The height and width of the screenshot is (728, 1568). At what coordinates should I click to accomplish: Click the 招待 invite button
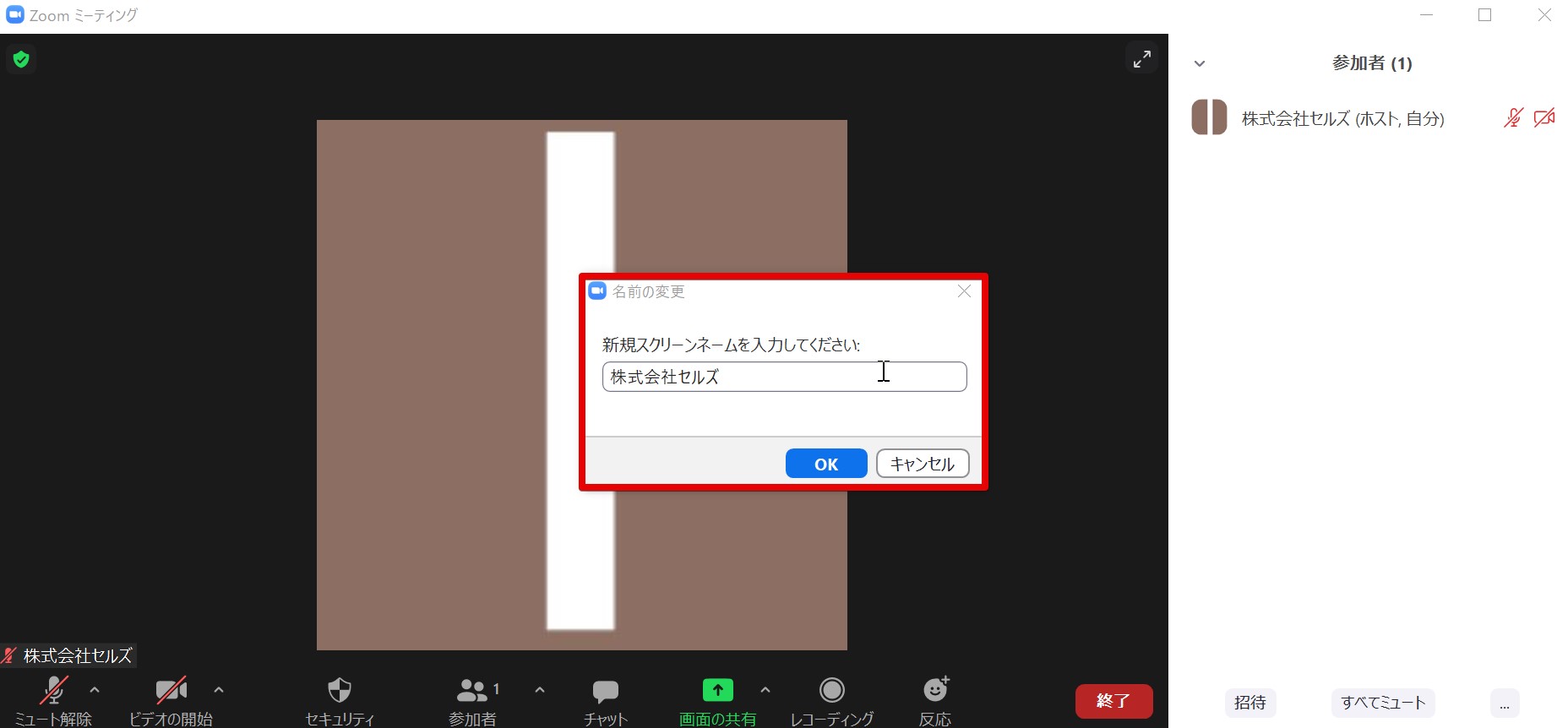[1250, 703]
